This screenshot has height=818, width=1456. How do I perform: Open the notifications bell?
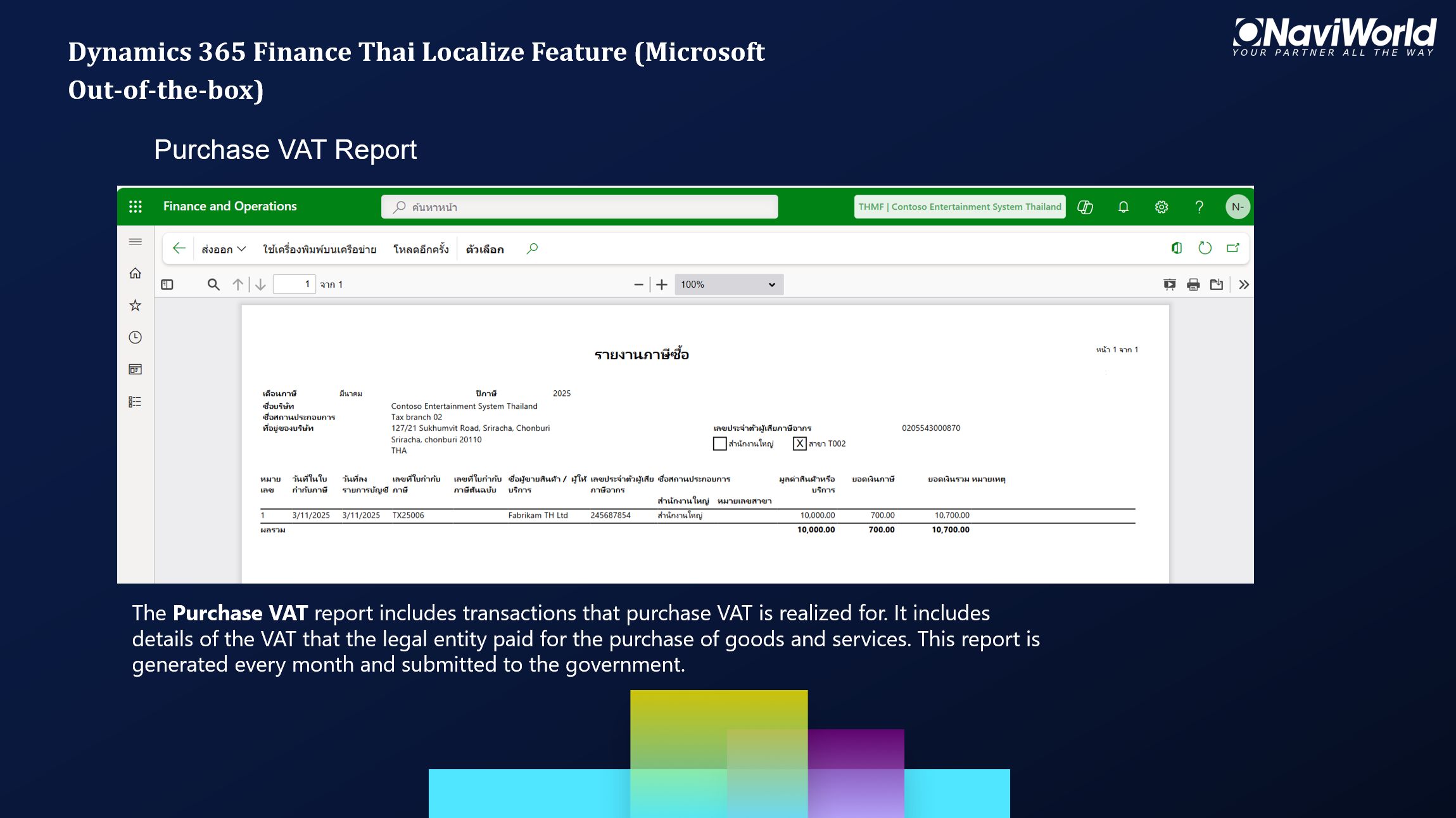point(1124,207)
